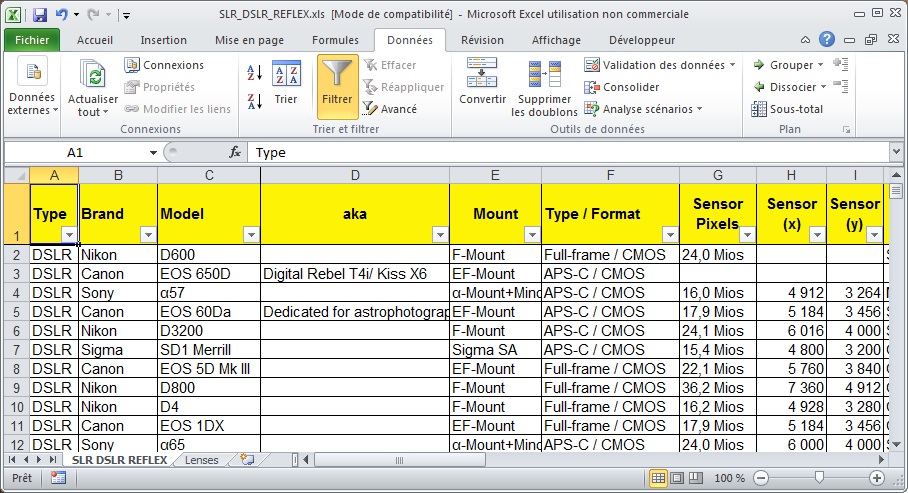Toggle the Filtrer filter button

pyautogui.click(x=337, y=87)
